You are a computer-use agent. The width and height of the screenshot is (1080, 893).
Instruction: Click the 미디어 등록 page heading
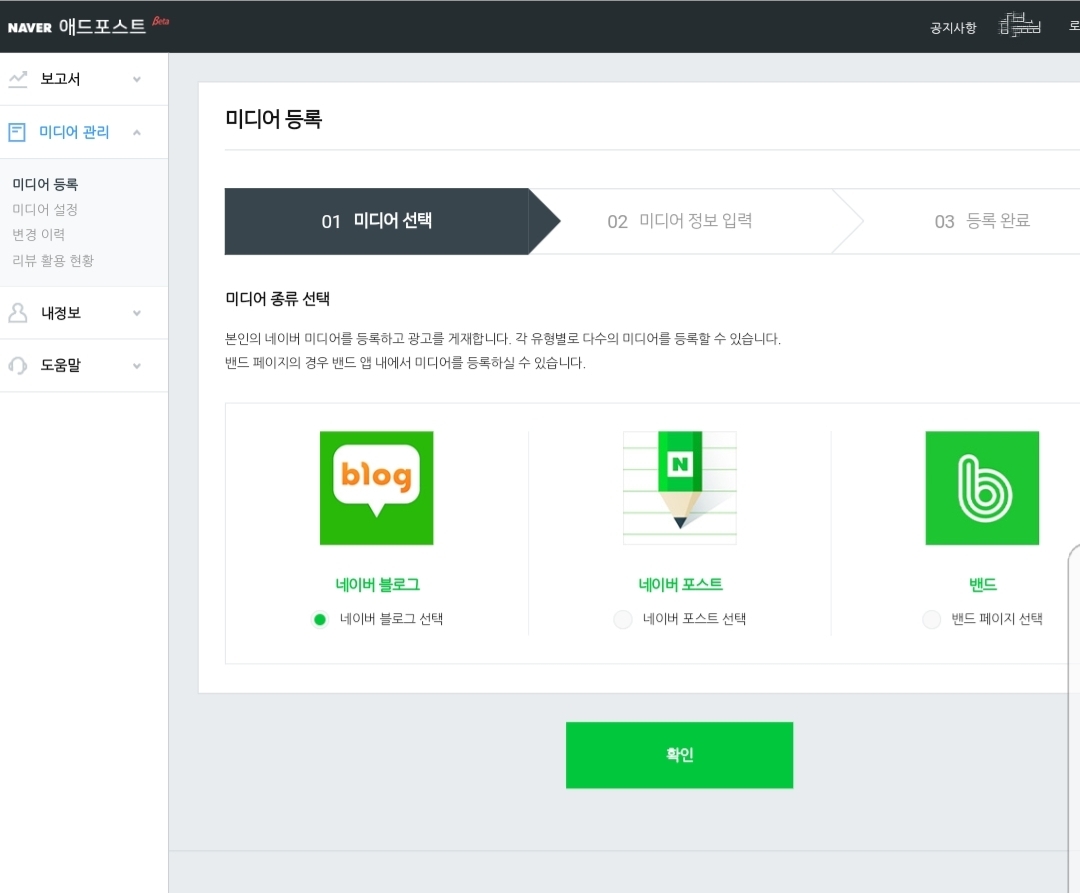(273, 119)
